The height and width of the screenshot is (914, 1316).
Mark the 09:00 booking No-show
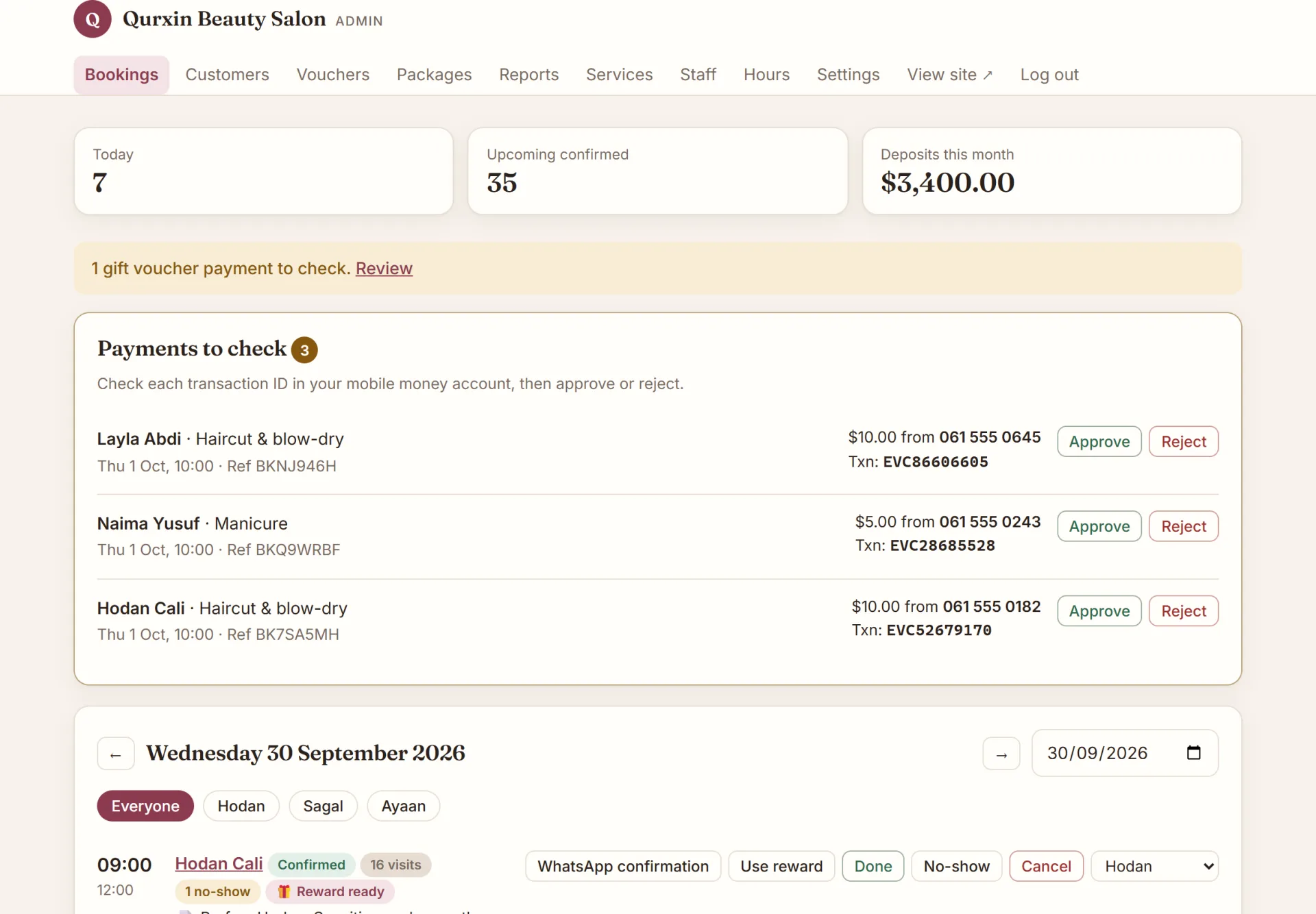[956, 867]
